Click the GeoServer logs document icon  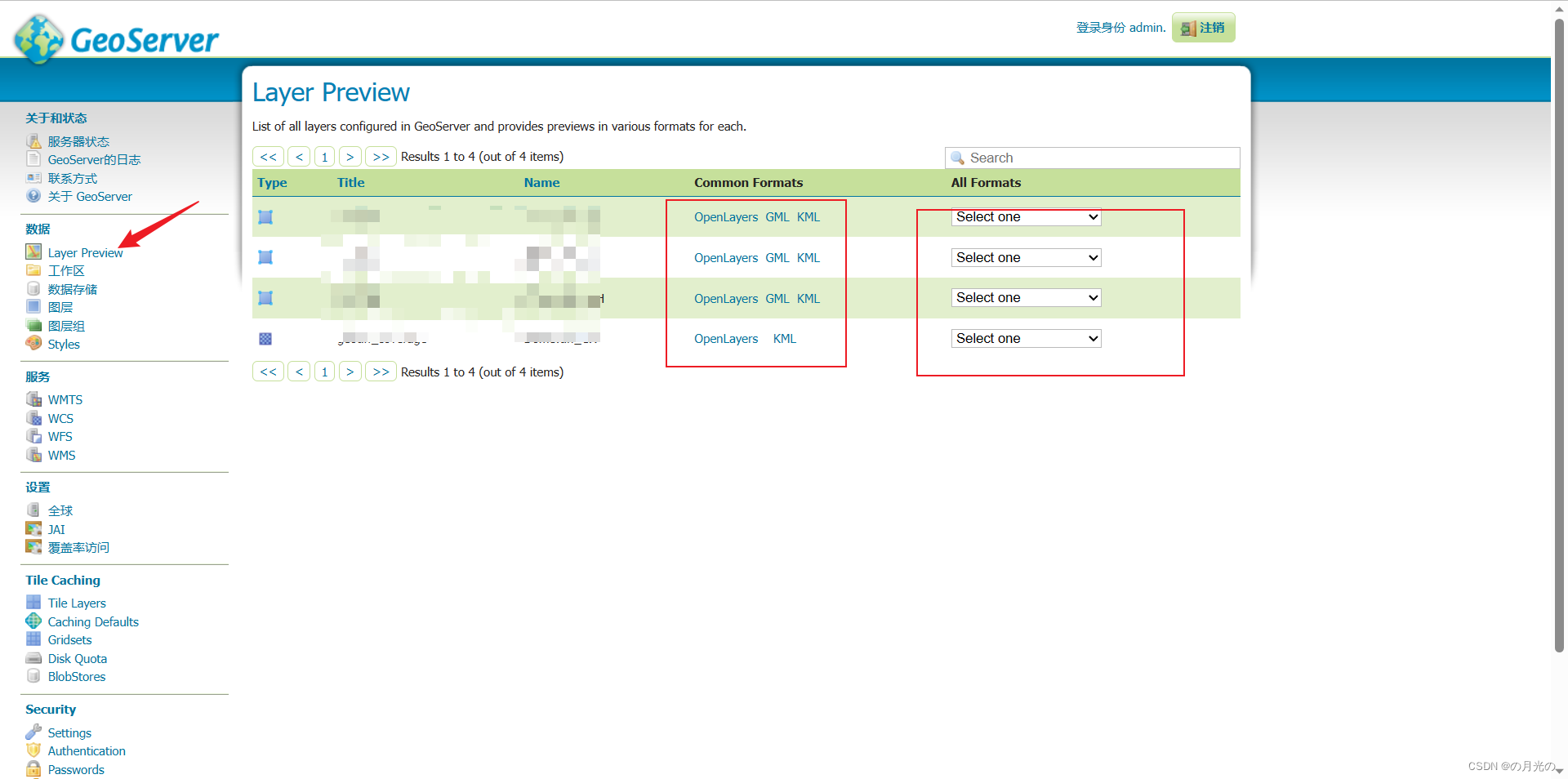[x=33, y=159]
